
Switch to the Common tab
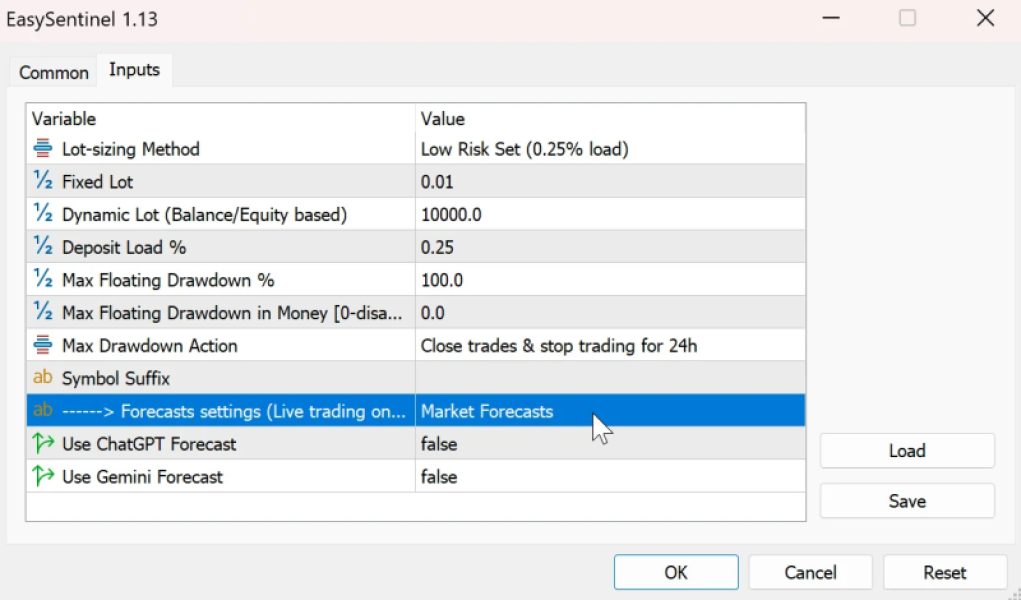point(54,72)
